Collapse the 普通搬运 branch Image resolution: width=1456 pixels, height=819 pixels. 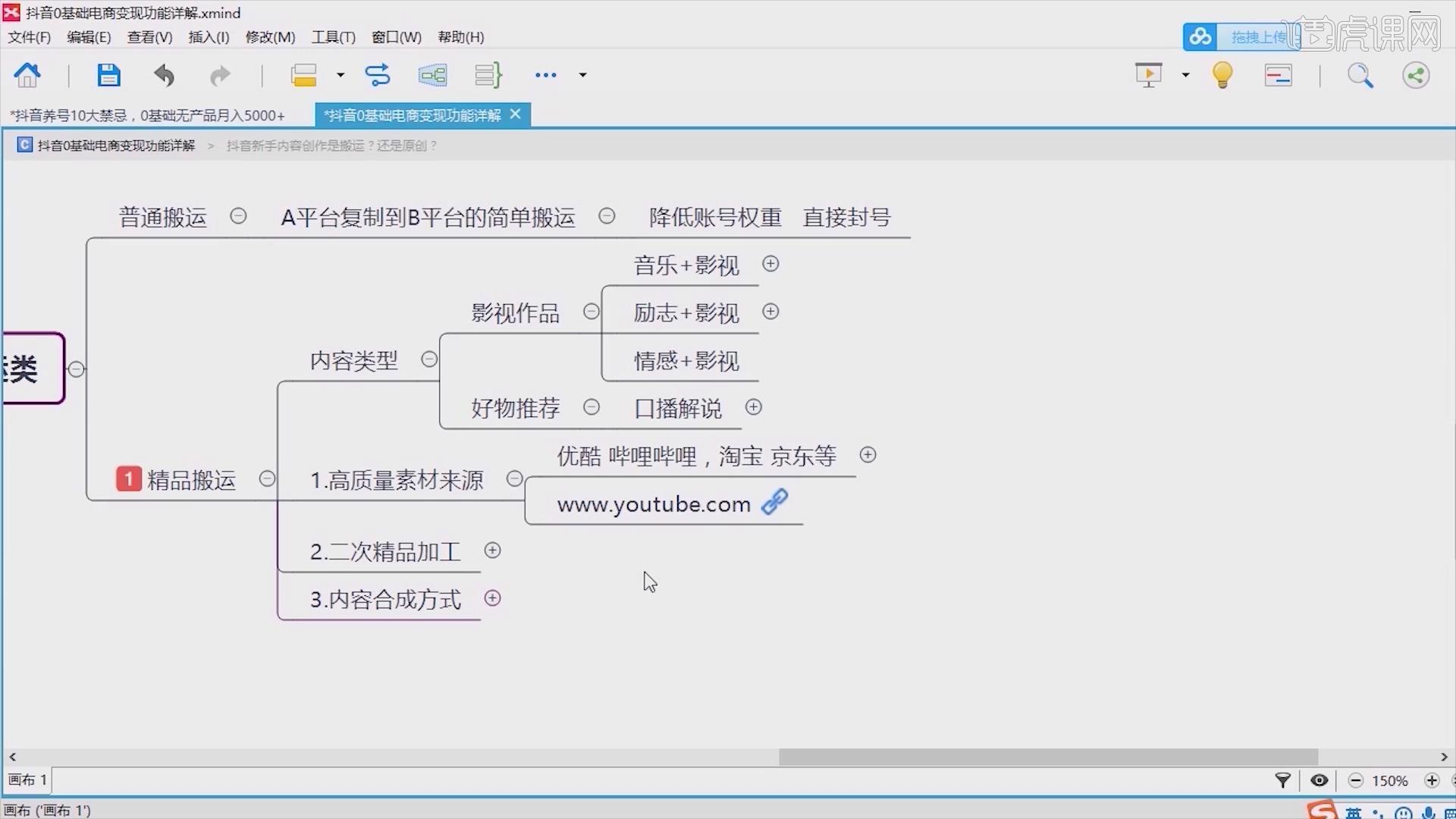[238, 216]
